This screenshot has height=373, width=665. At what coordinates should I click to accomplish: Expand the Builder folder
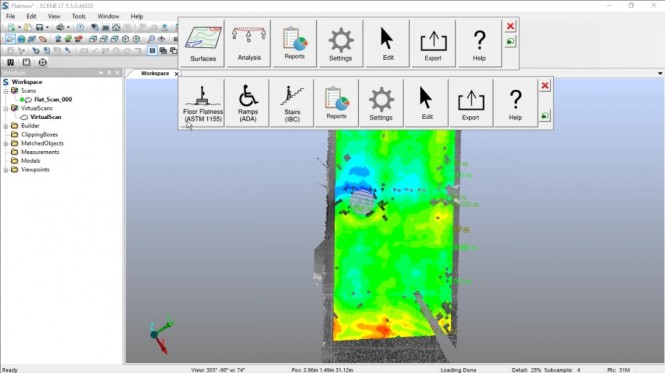[6, 126]
